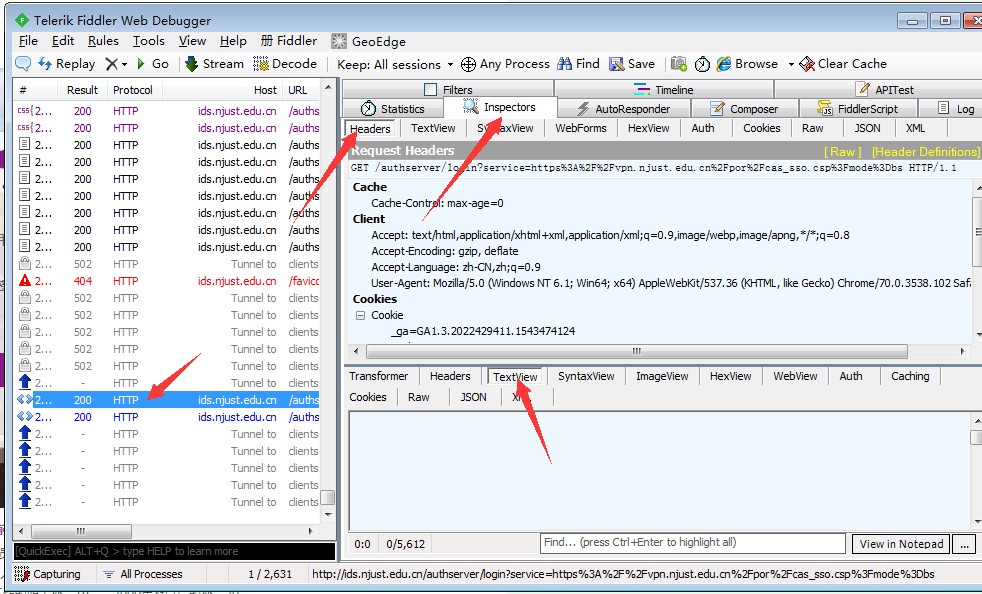Click the GeoEdge menu item
Image resolution: width=982 pixels, height=594 pixels.
(x=368, y=41)
